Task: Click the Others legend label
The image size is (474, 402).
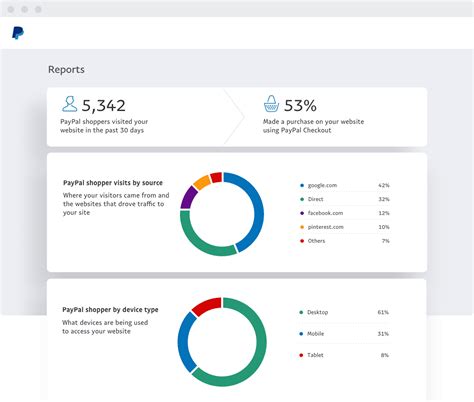Action: (x=316, y=241)
